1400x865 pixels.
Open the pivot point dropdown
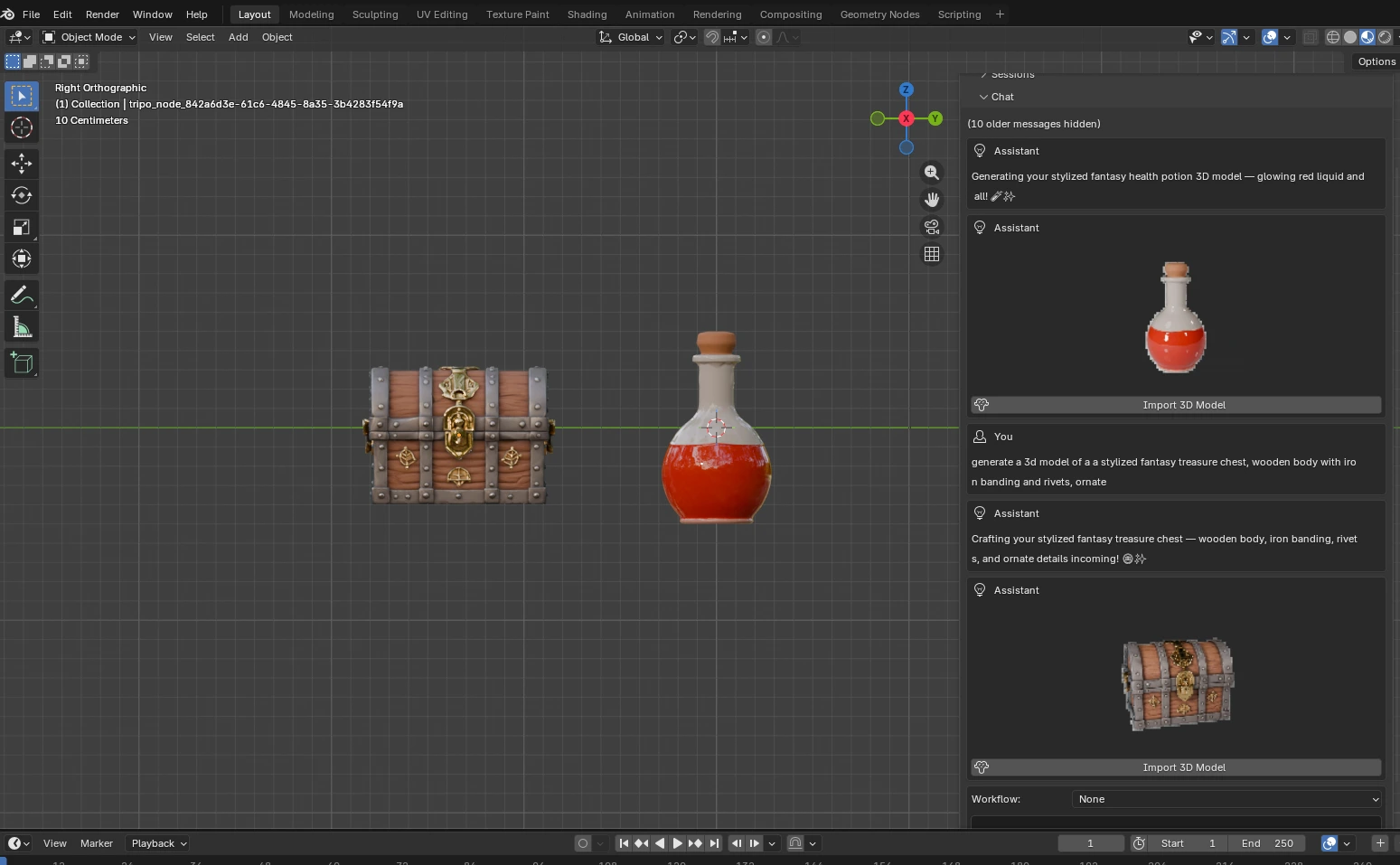684,37
